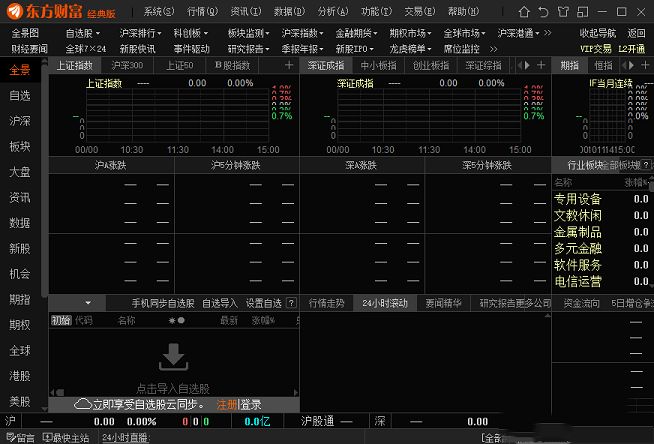Click the download arrow import icon
This screenshot has width=654, height=444.
[173, 357]
